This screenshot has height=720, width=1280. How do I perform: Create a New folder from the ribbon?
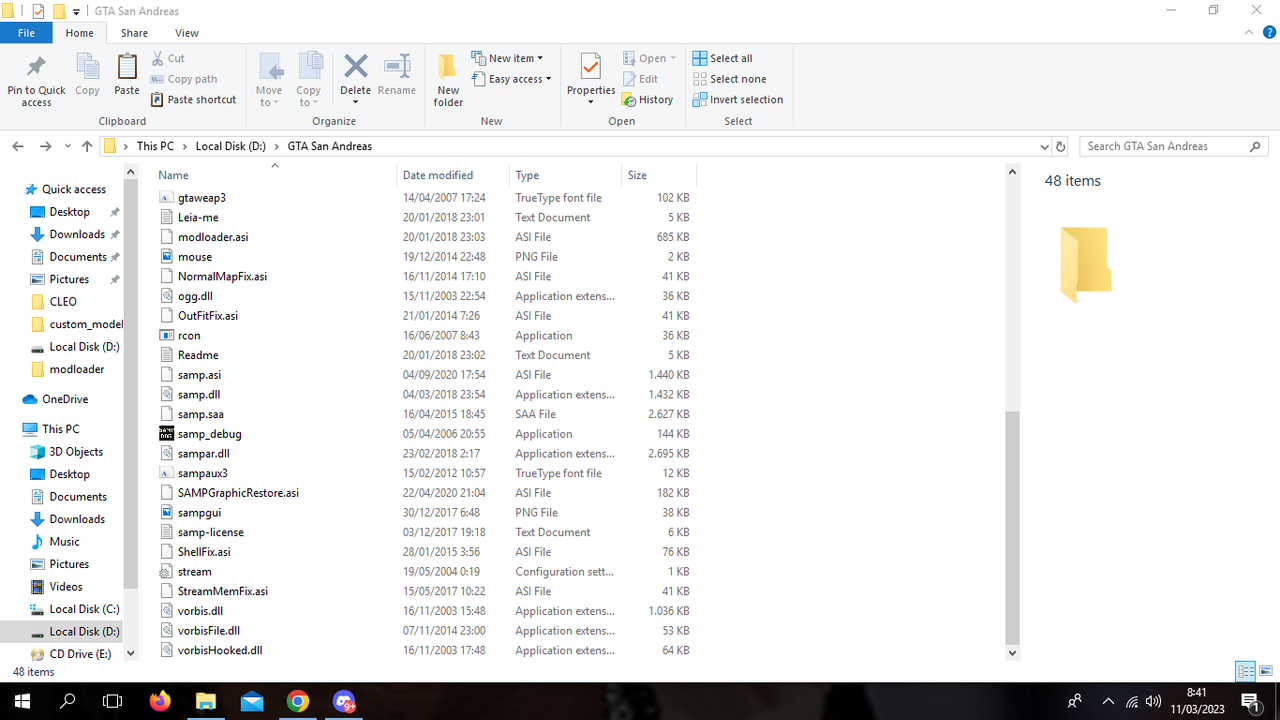point(448,80)
